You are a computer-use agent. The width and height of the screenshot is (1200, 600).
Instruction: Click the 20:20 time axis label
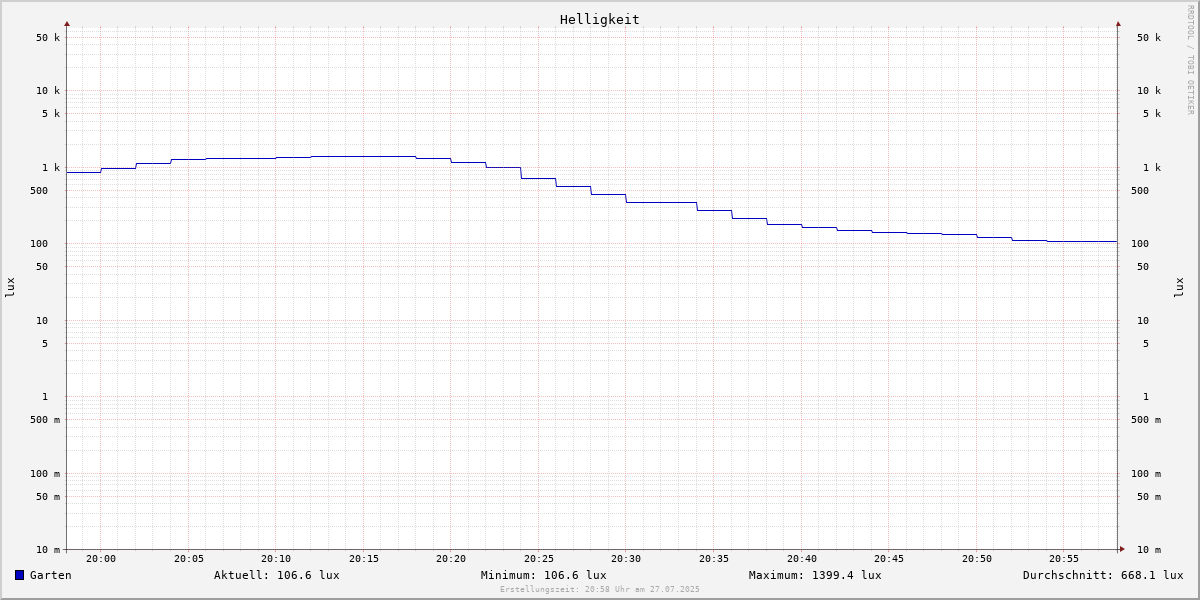(451, 559)
